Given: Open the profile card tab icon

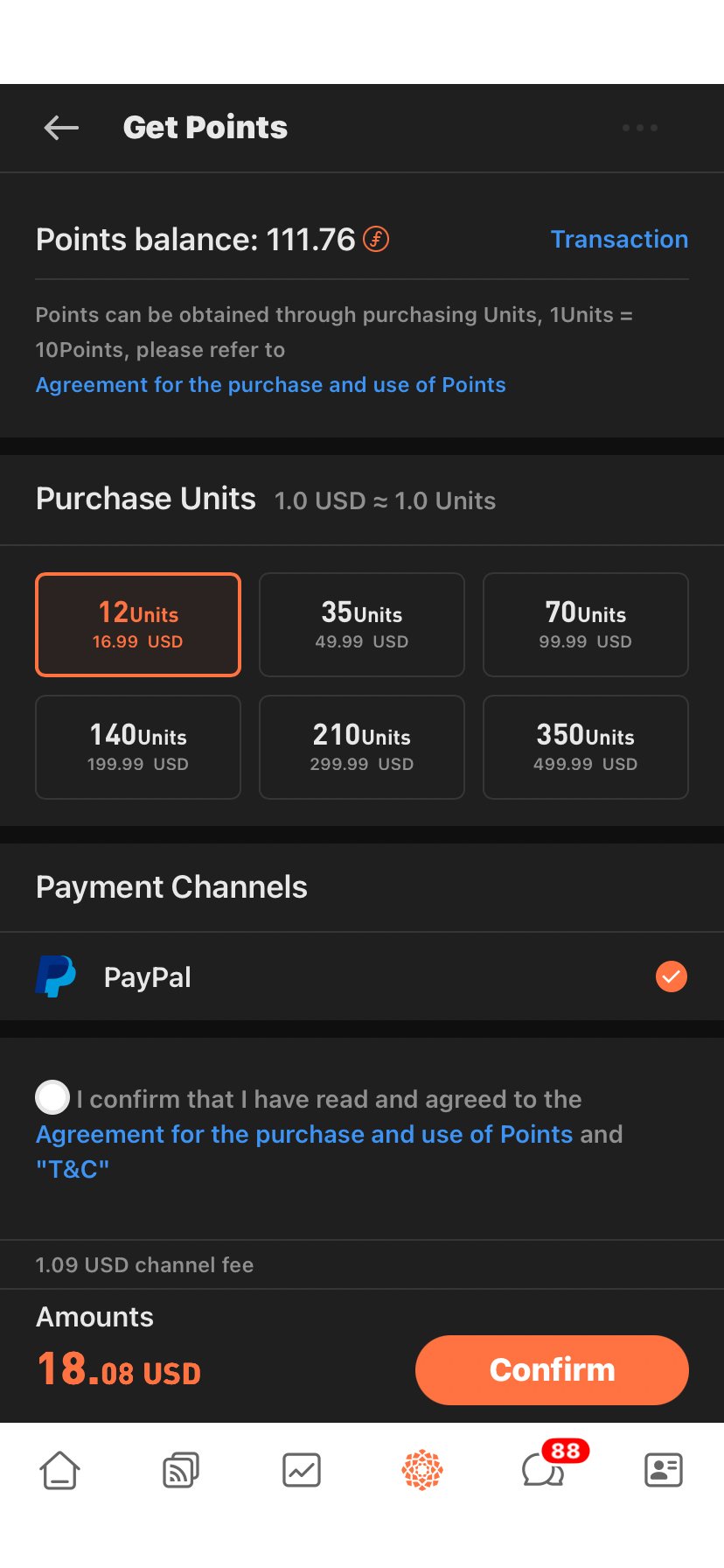Looking at the screenshot, I should pos(664,1470).
